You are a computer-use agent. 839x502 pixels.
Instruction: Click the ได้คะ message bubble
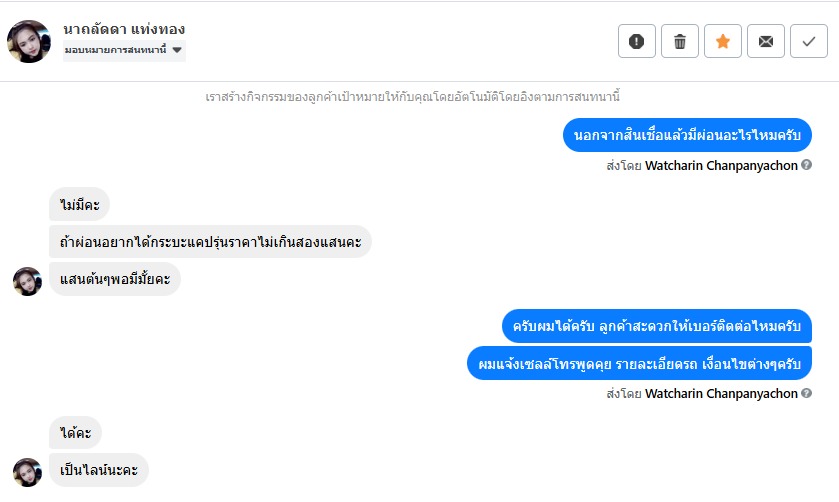click(x=75, y=433)
